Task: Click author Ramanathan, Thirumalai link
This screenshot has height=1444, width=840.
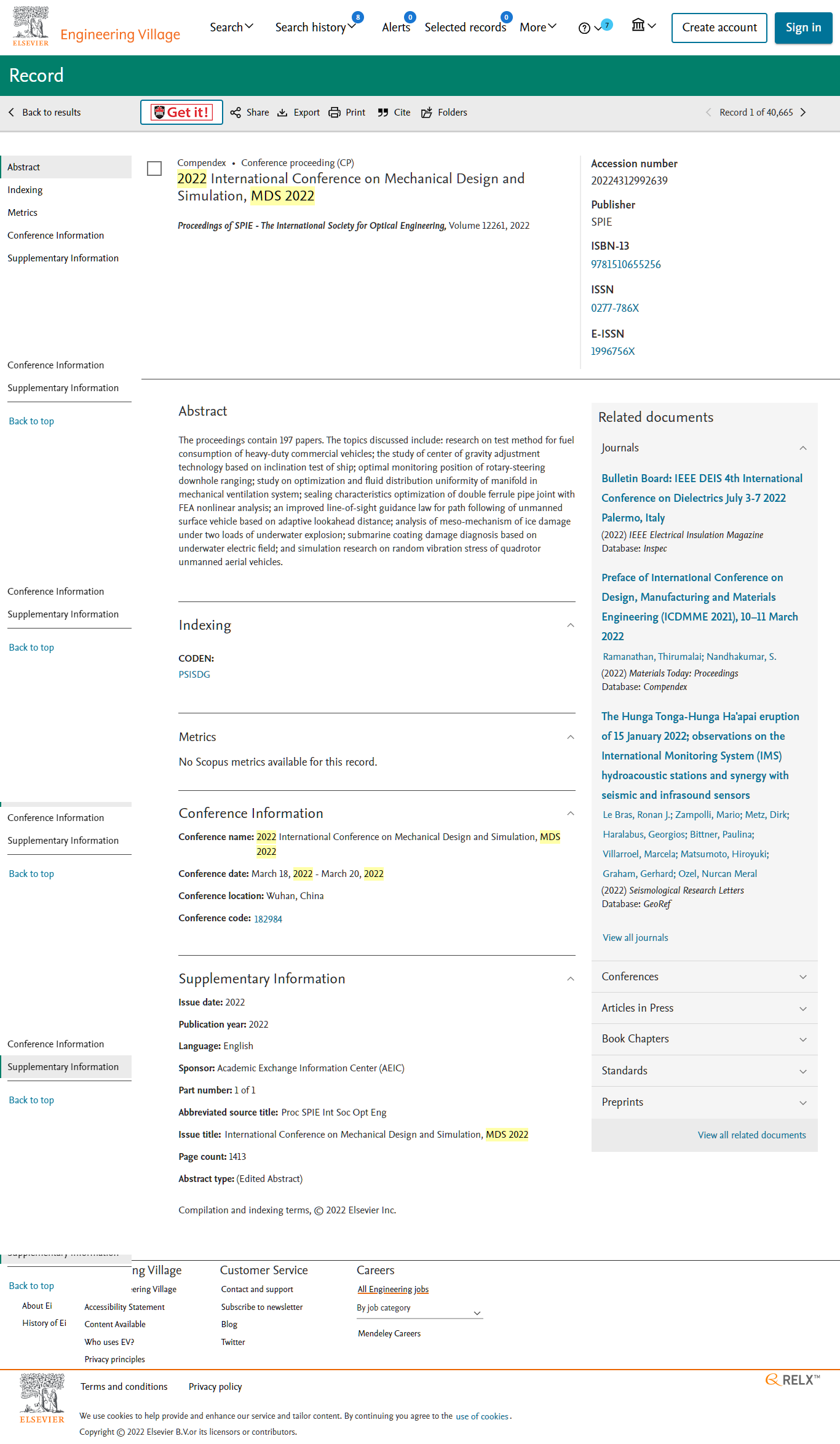Action: tap(653, 657)
